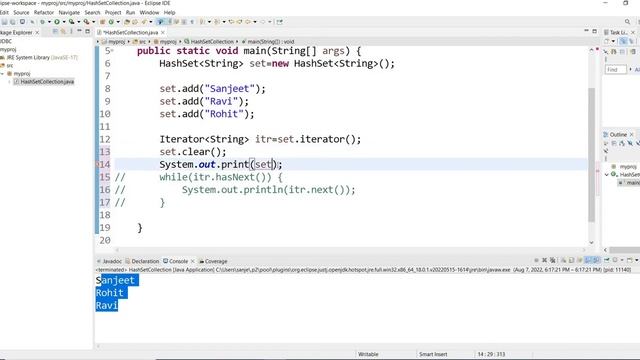Run the program with green Run button
Viewport: 640px width, 360px height.
click(x=57, y=22)
